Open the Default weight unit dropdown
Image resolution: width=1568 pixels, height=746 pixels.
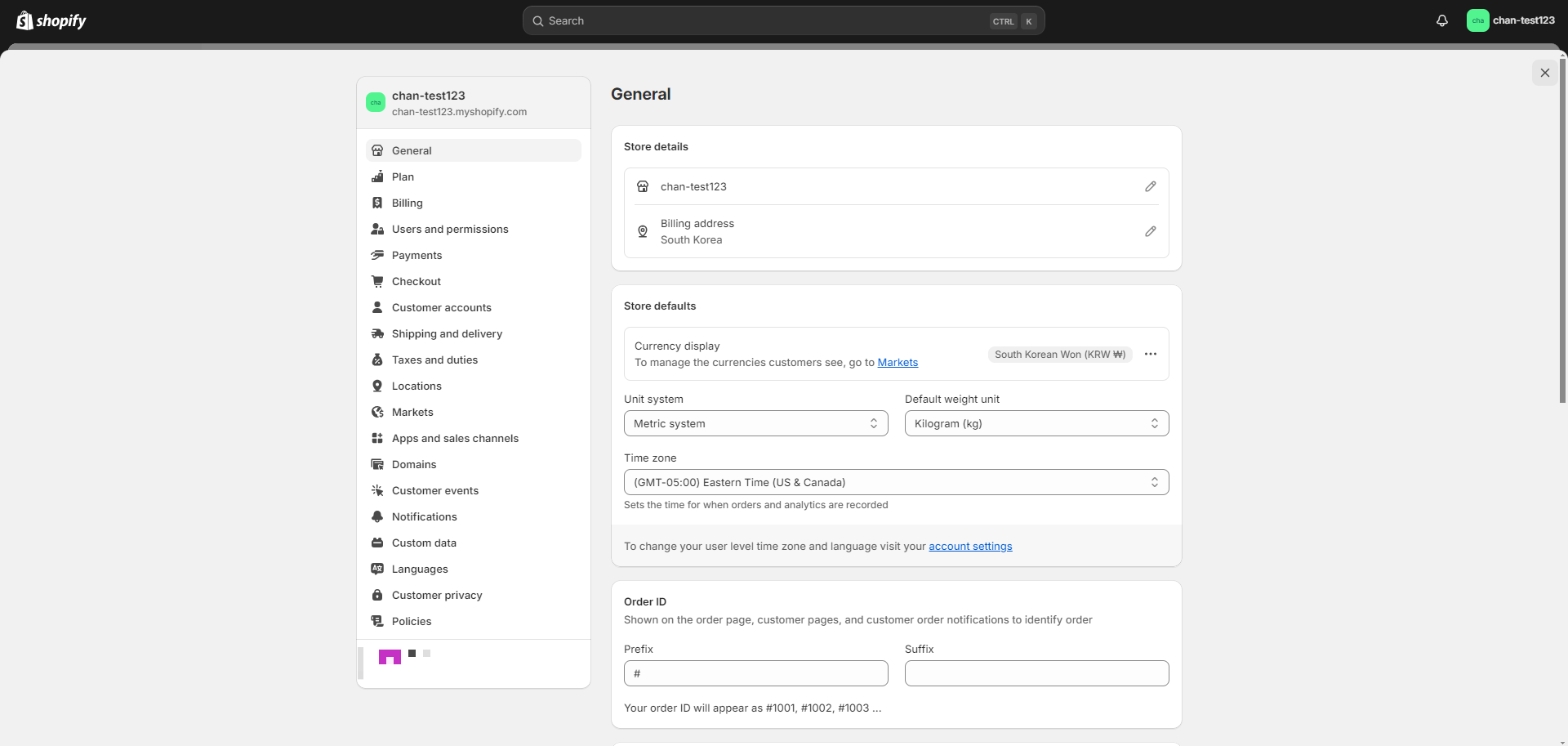click(1036, 423)
